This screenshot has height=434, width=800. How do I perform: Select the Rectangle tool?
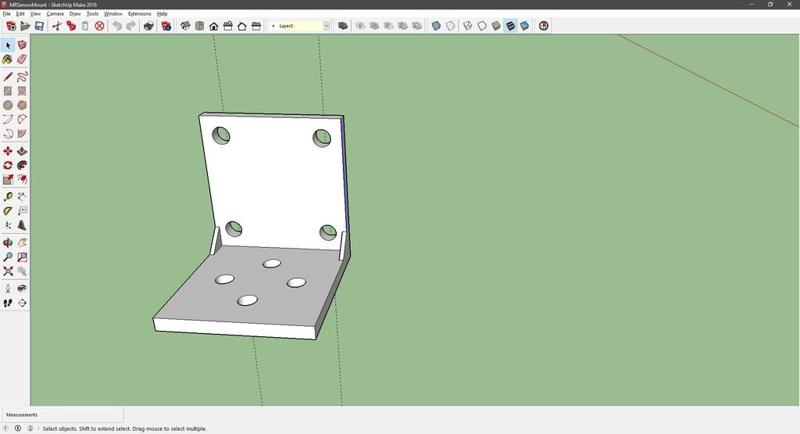point(8,91)
